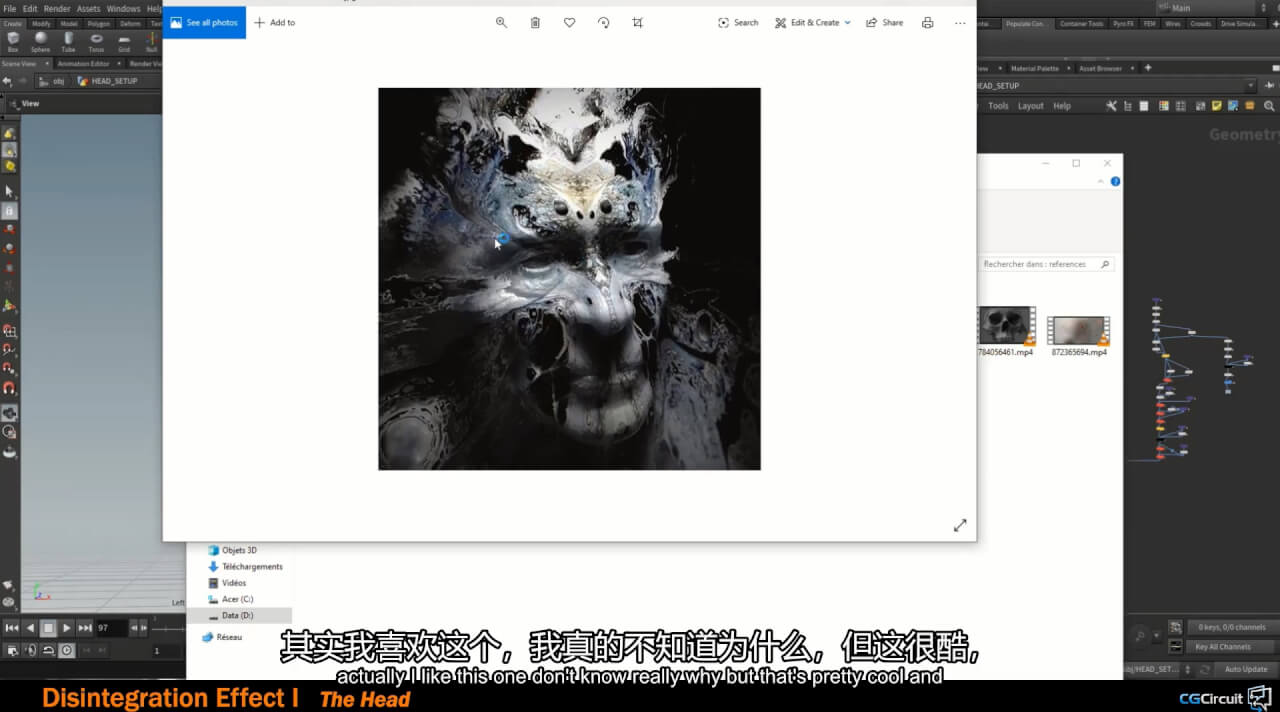Mark photo as favorite with heart icon
The height and width of the screenshot is (712, 1280).
tap(569, 22)
